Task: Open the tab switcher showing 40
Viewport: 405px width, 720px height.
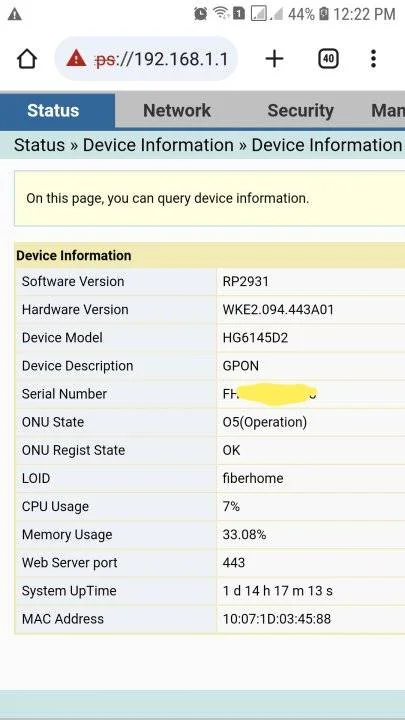Action: pyautogui.click(x=328, y=59)
